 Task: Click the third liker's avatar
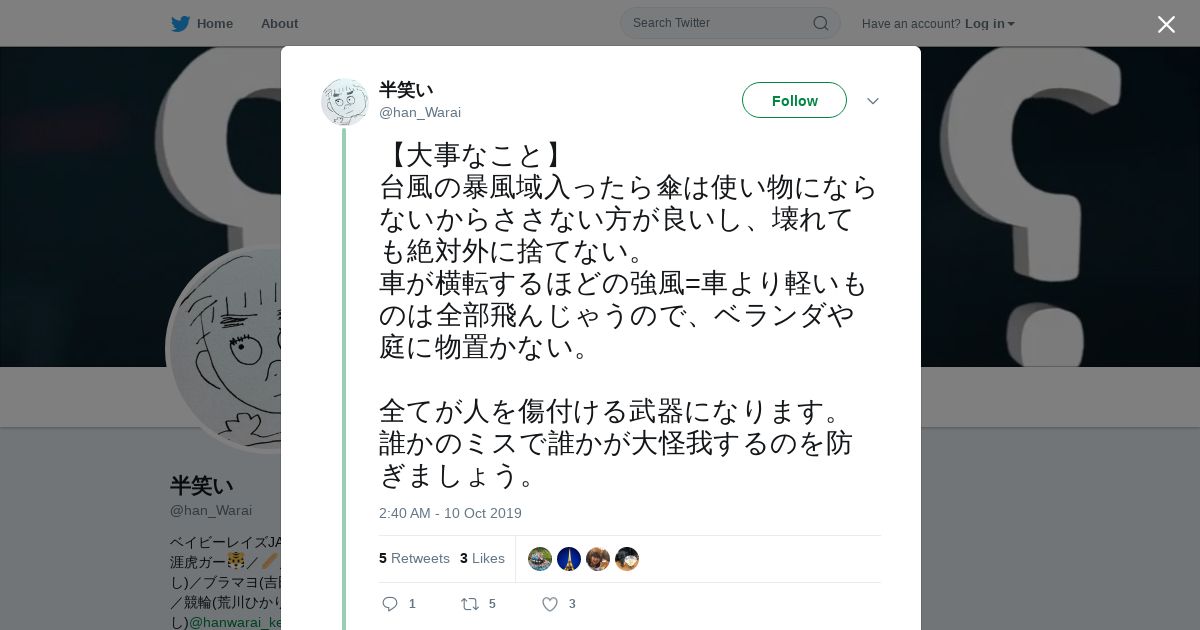598,559
